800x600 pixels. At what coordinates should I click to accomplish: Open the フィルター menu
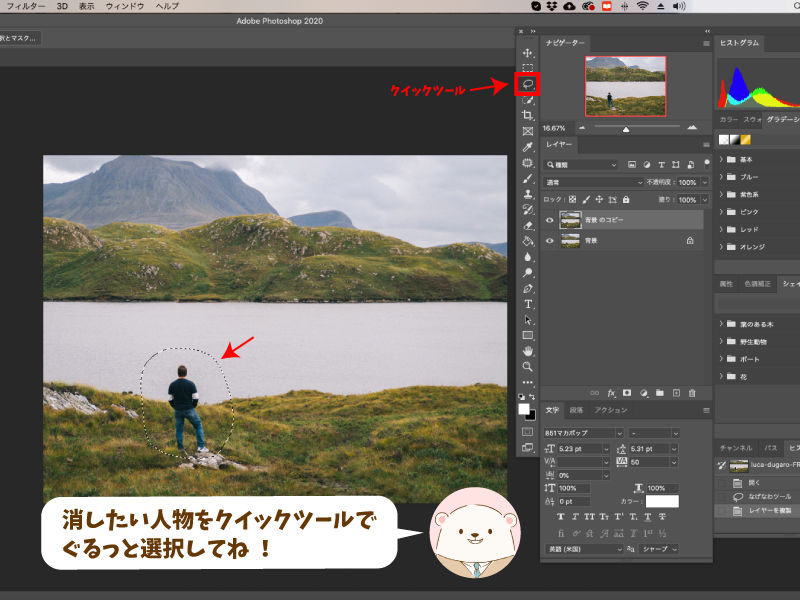click(26, 6)
